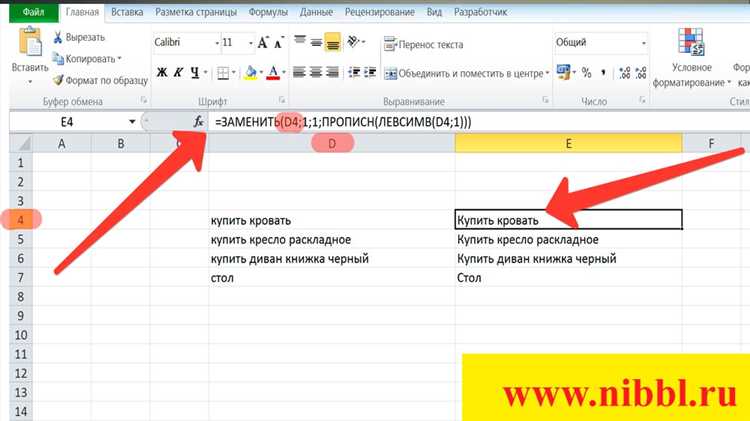The height and width of the screenshot is (421, 750).
Task: Open fill color dropdown arrow
Action: tap(261, 73)
